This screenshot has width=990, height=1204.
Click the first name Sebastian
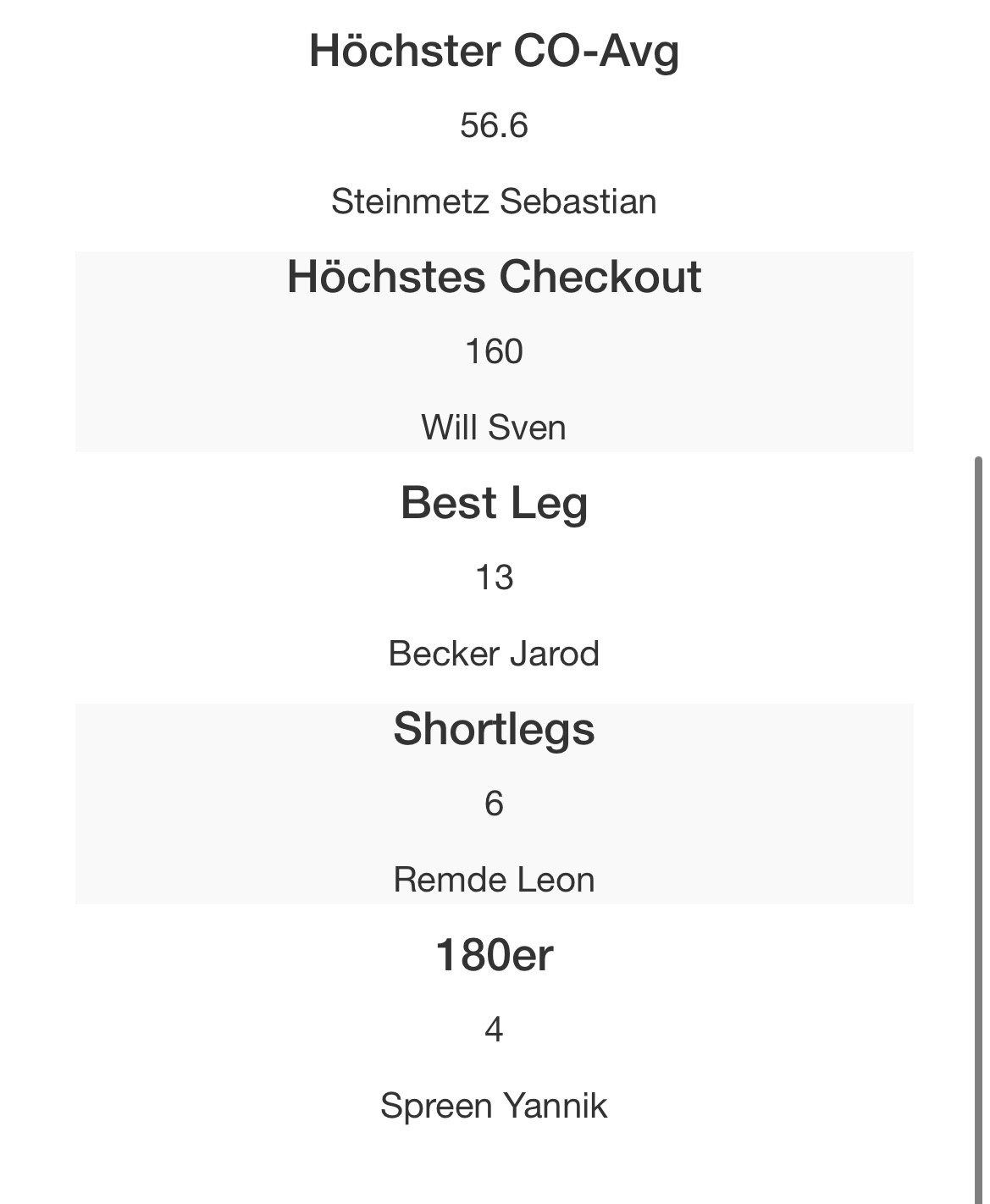(578, 202)
